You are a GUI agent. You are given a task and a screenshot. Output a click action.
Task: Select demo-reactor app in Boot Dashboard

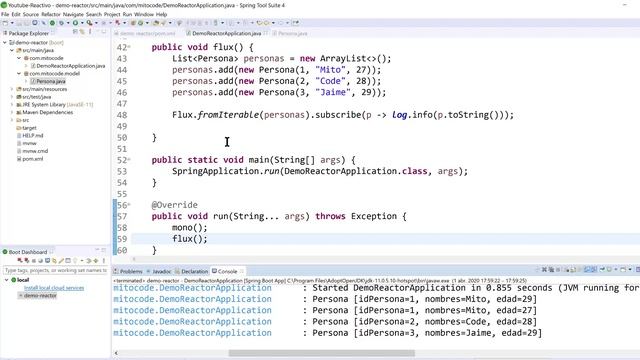click(x=40, y=296)
